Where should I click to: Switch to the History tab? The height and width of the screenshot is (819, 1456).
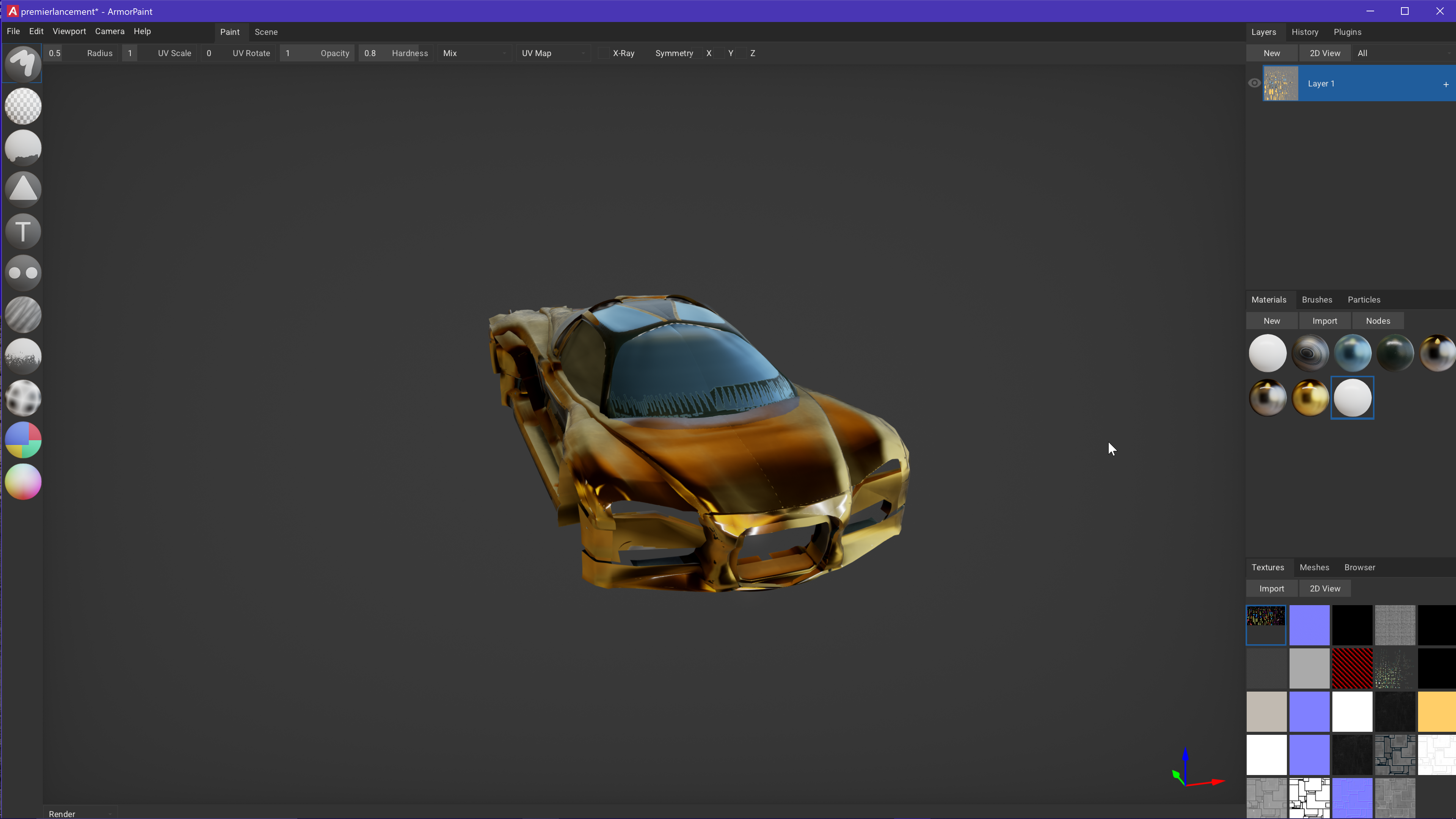pyautogui.click(x=1304, y=32)
